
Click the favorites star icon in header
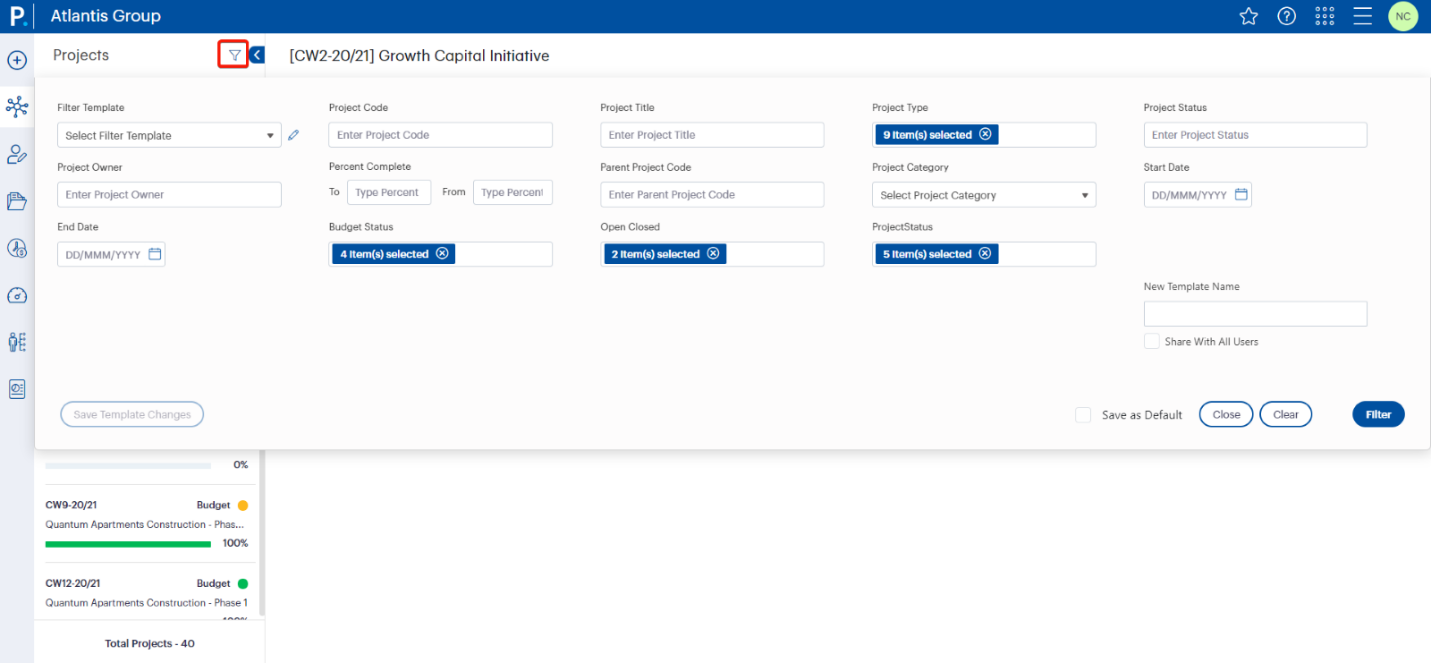(x=1248, y=16)
